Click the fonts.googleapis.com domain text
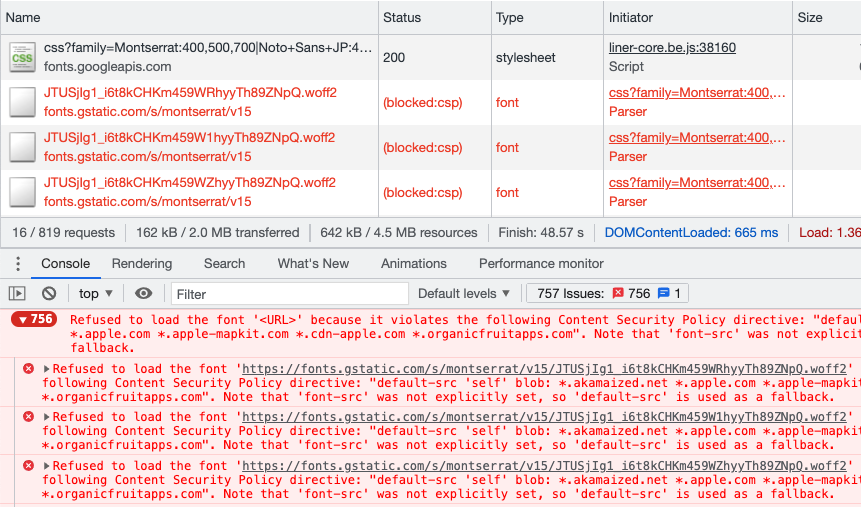861x507 pixels. point(108,66)
